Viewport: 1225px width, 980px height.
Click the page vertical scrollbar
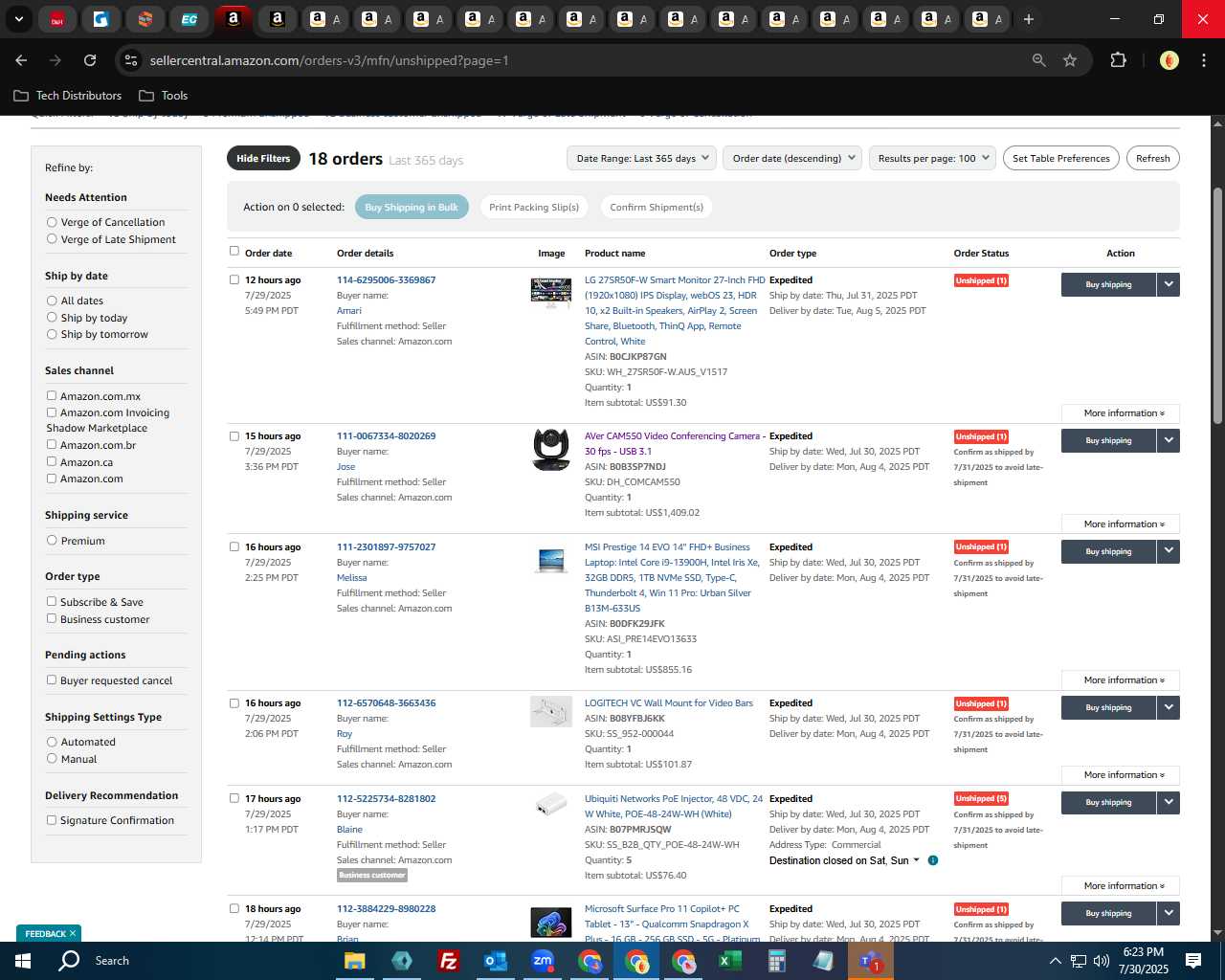click(1218, 304)
